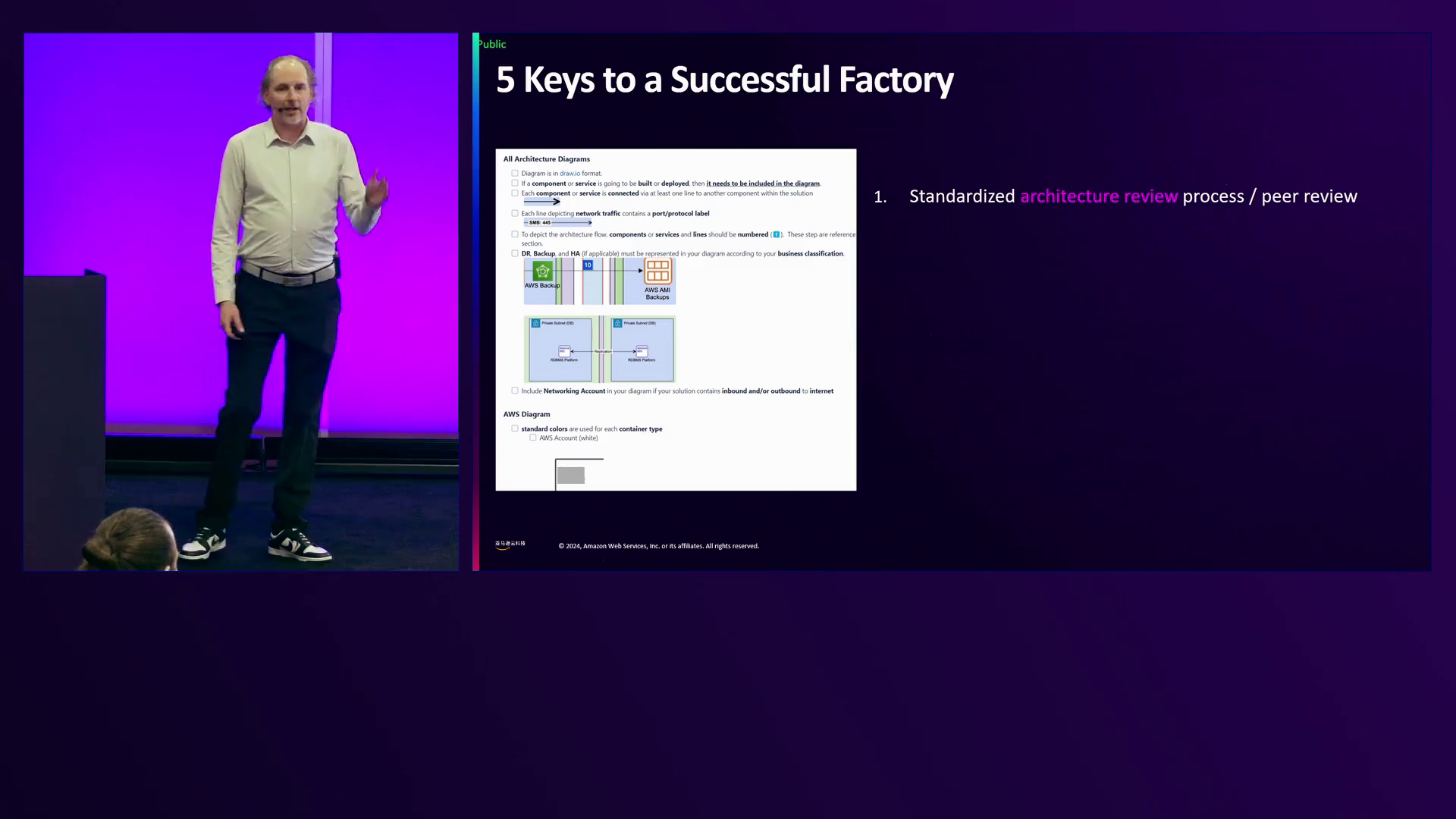The height and width of the screenshot is (819, 1456).
Task: Click the green AWS Backup icon
Action: click(542, 271)
